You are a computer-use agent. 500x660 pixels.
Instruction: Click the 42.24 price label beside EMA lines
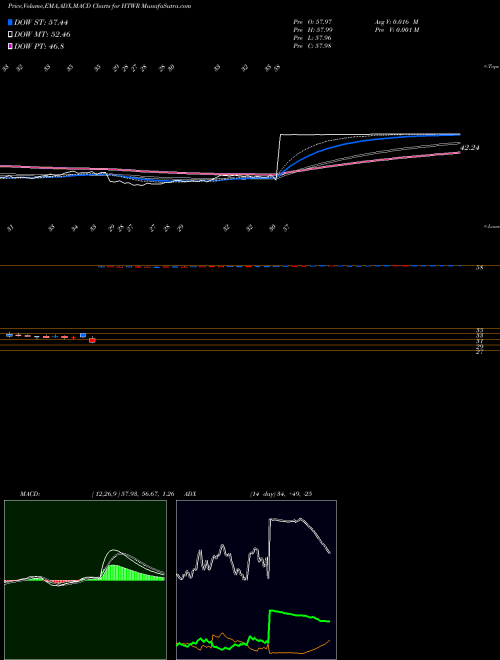tap(470, 148)
